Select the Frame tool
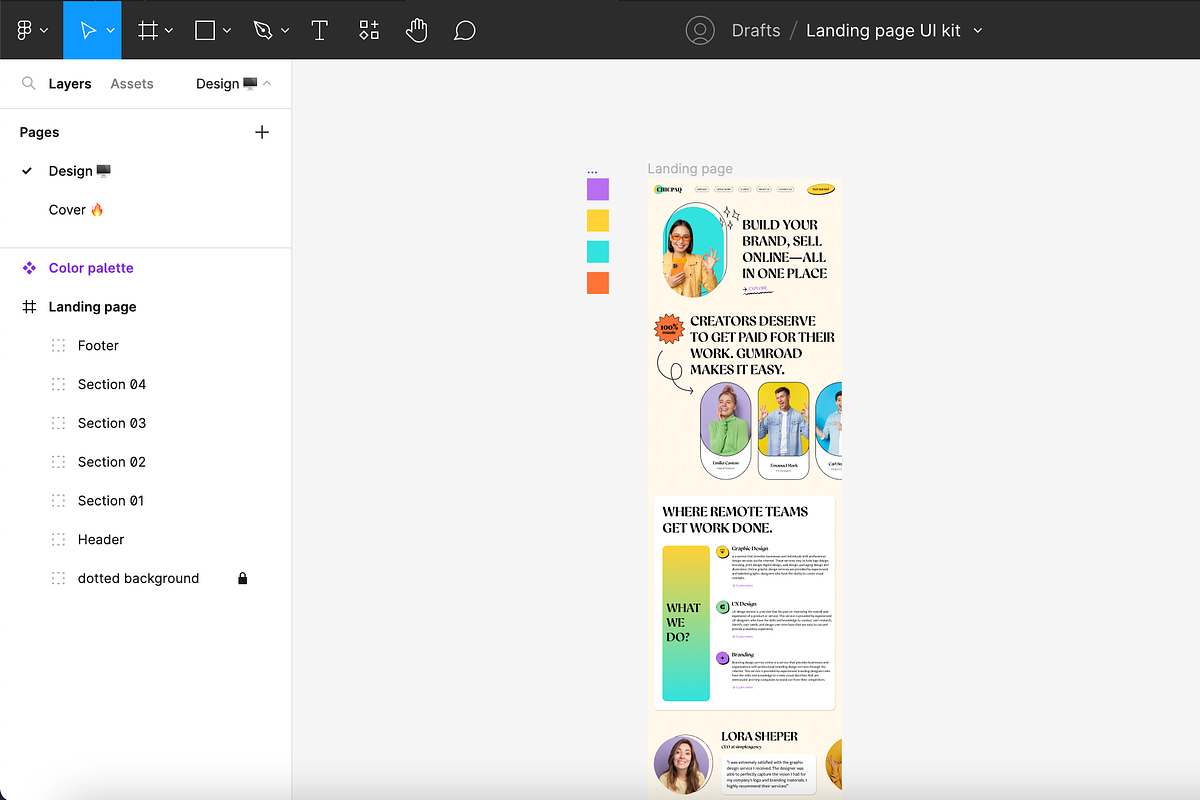The image size is (1200, 800). tap(147, 30)
